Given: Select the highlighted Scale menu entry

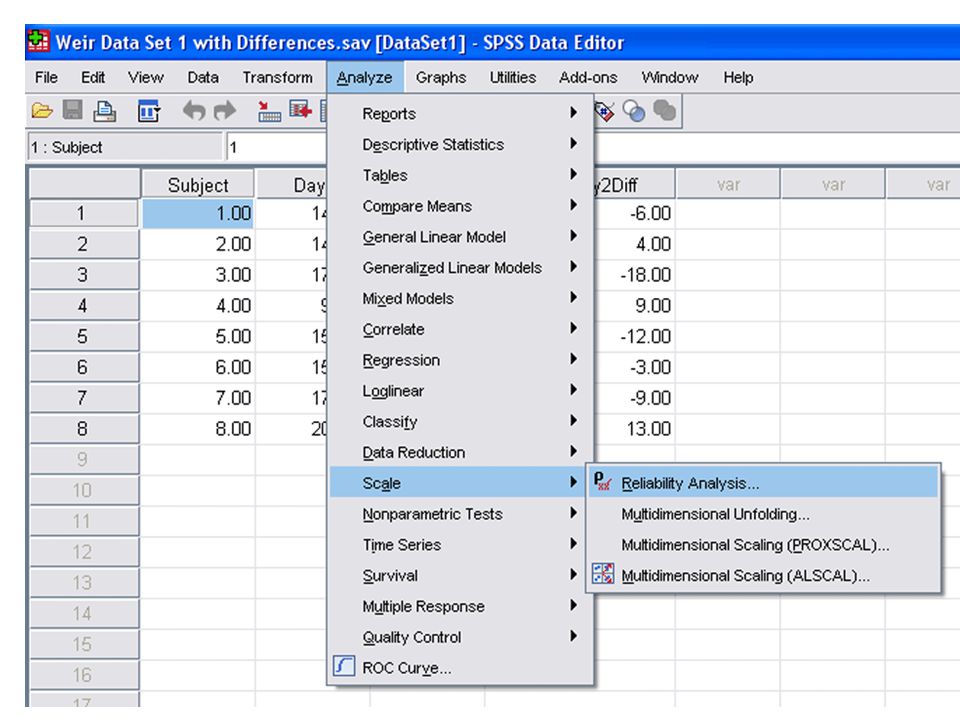Looking at the screenshot, I should (x=457, y=482).
